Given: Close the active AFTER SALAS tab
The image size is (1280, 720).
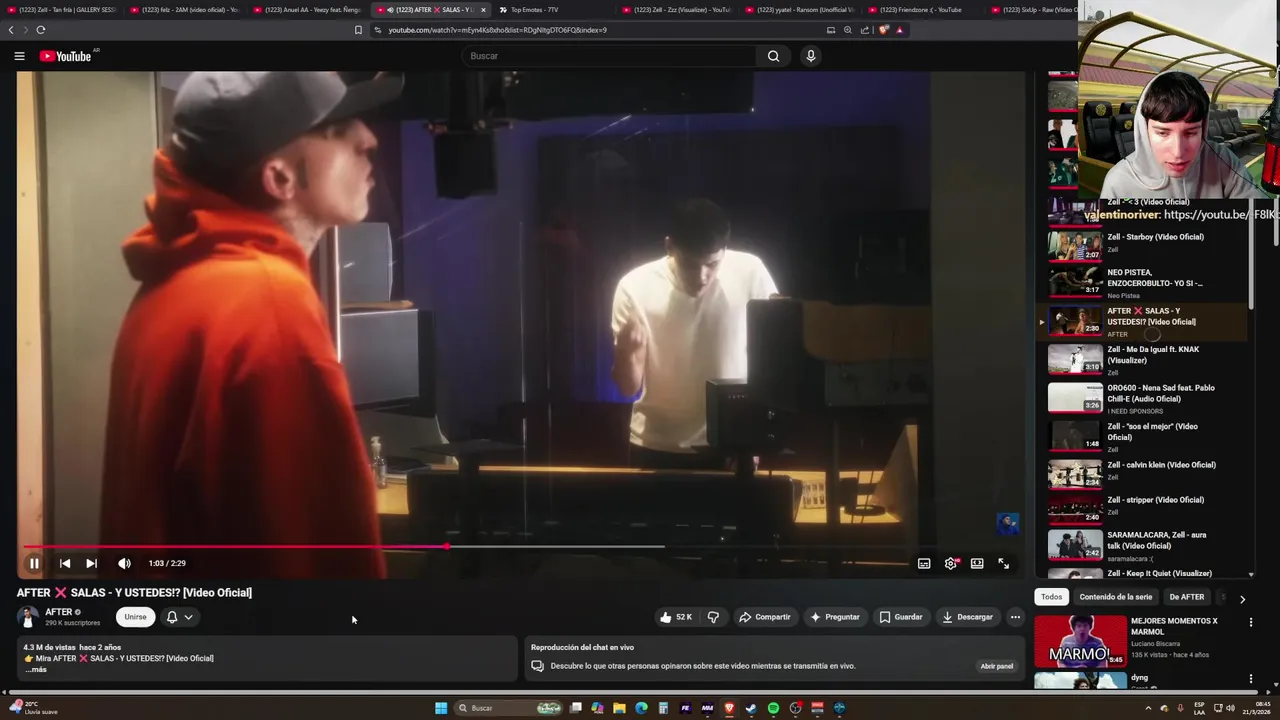Looking at the screenshot, I should tap(484, 10).
